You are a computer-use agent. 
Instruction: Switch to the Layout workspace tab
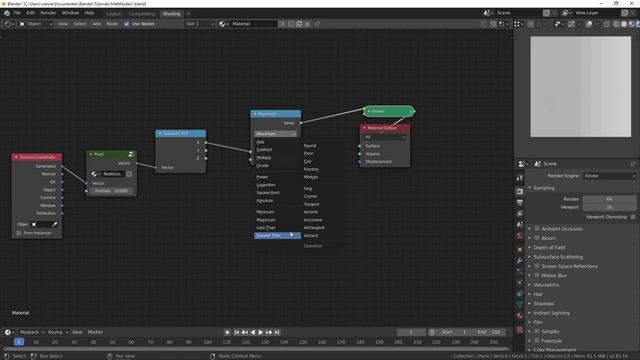point(113,14)
